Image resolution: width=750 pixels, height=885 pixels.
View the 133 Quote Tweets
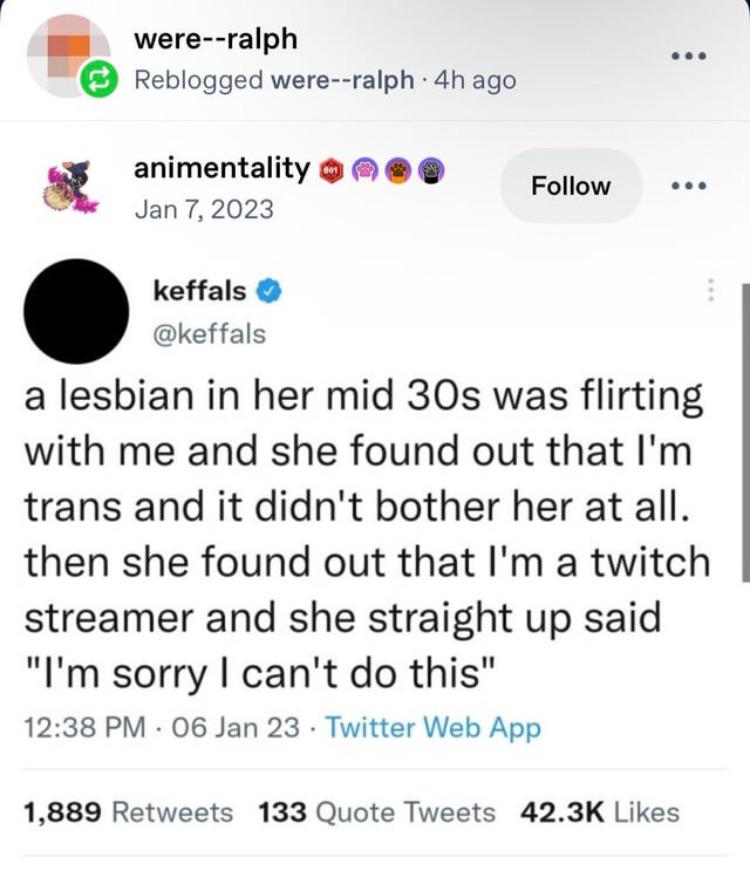click(x=377, y=813)
